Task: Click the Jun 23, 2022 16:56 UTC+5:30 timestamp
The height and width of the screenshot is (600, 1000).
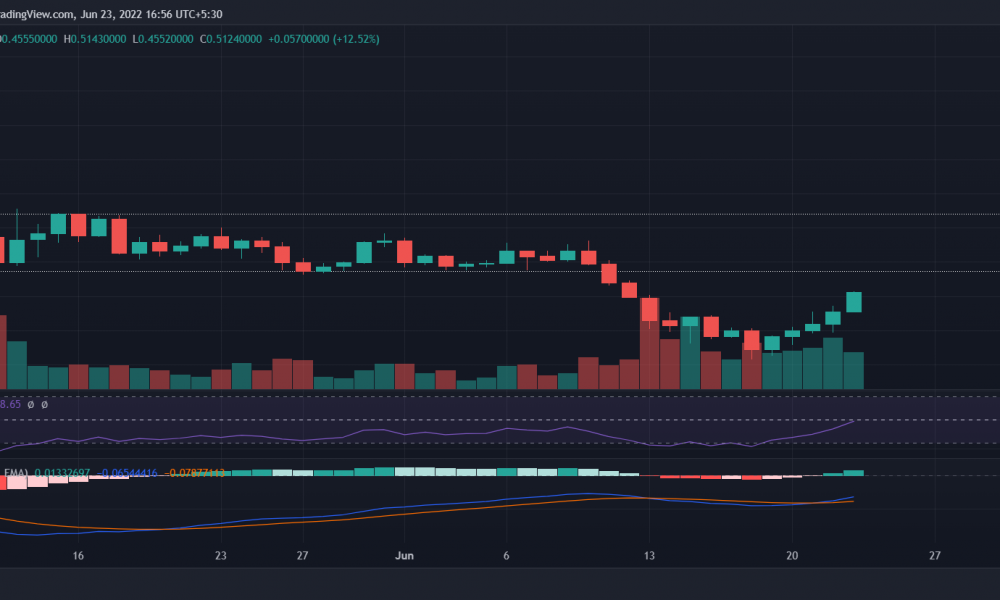Action: (x=151, y=14)
